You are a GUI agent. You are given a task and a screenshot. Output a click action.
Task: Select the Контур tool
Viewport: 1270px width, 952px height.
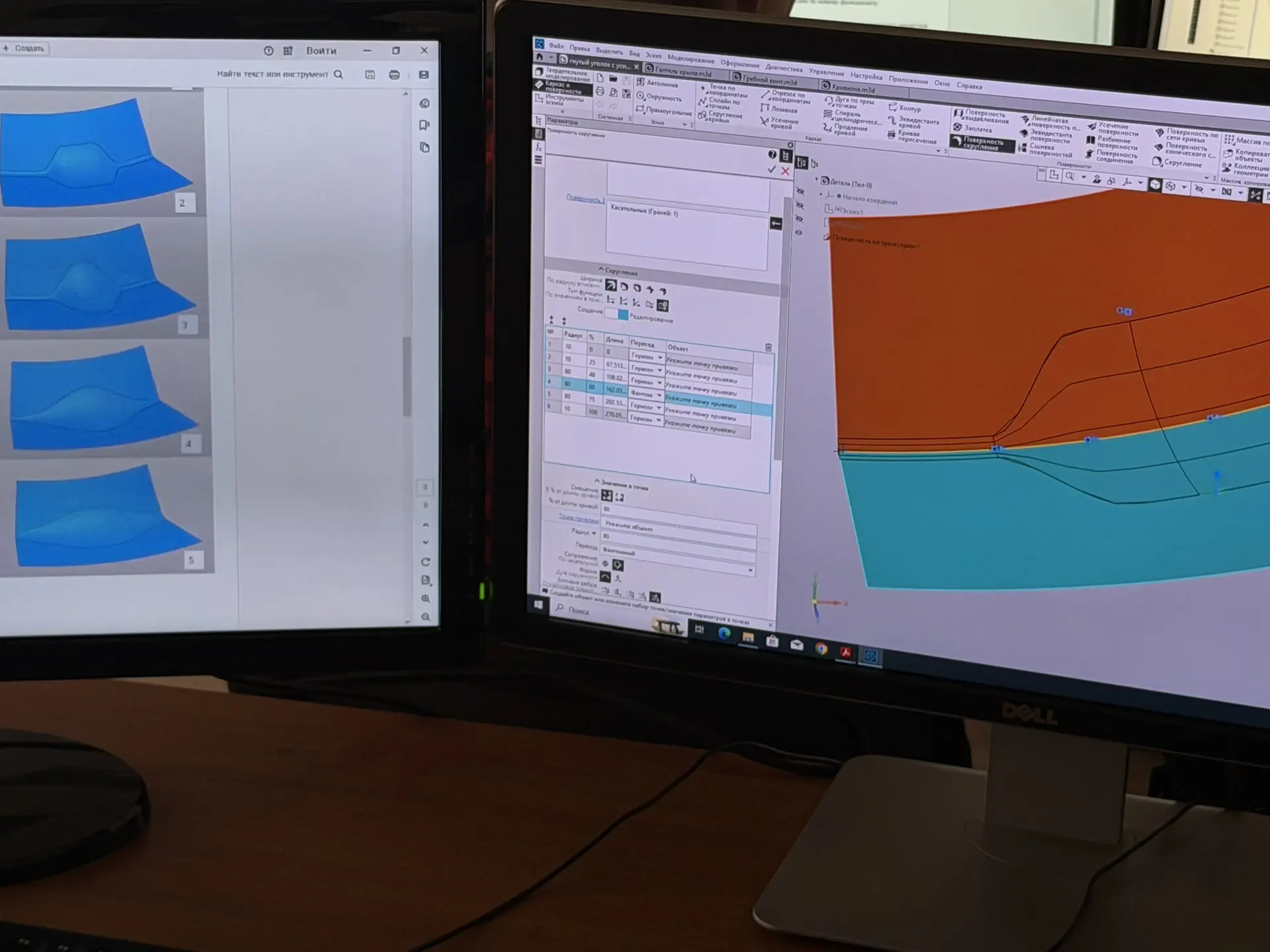(905, 107)
